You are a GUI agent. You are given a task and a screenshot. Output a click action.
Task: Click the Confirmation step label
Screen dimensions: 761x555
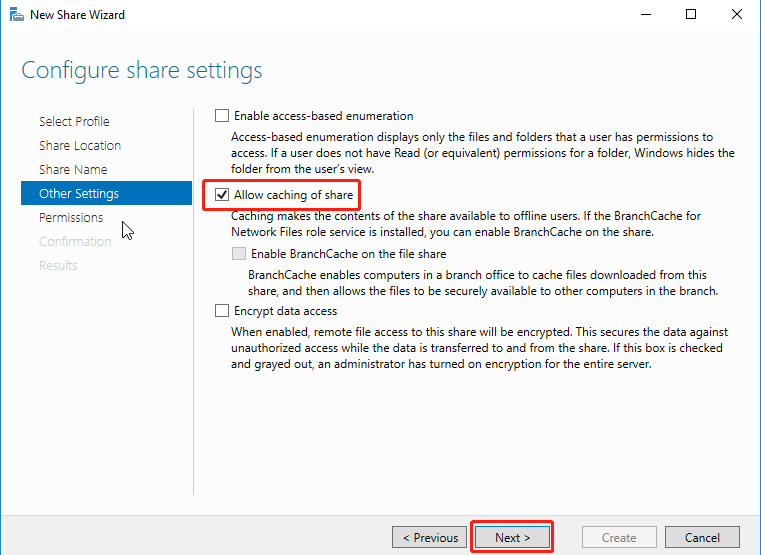75,242
